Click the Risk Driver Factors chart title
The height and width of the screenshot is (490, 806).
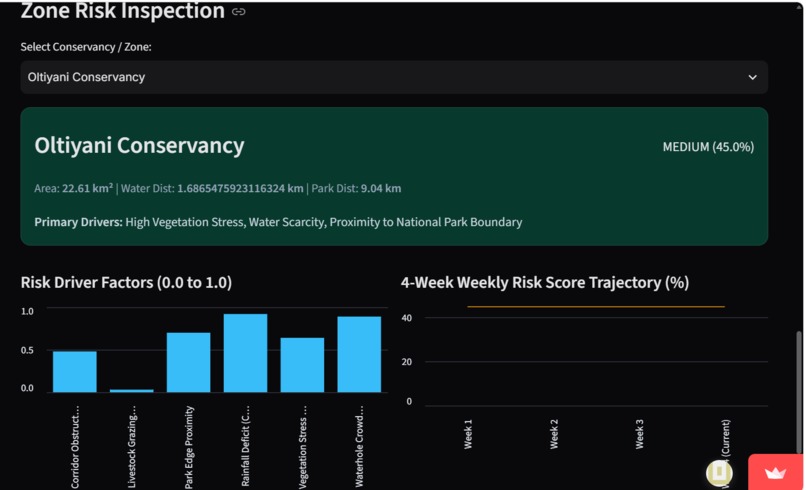pos(126,282)
